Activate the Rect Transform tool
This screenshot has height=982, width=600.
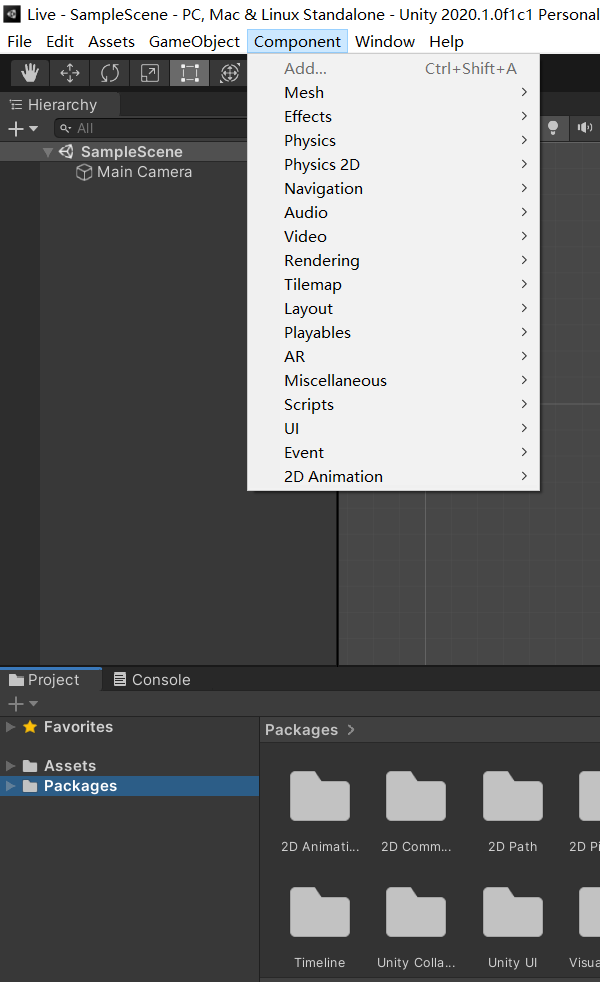click(x=189, y=73)
